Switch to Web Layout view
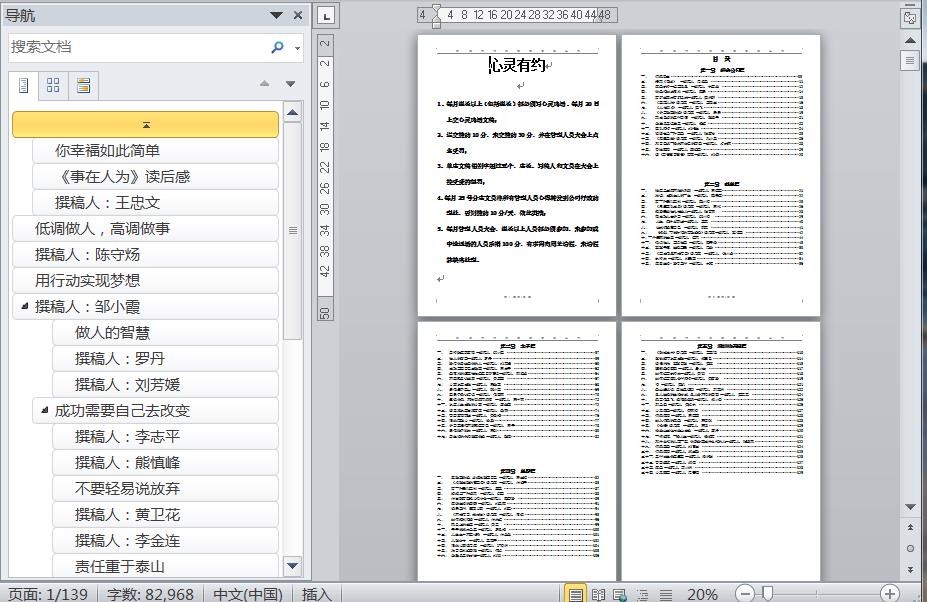 pyautogui.click(x=620, y=594)
